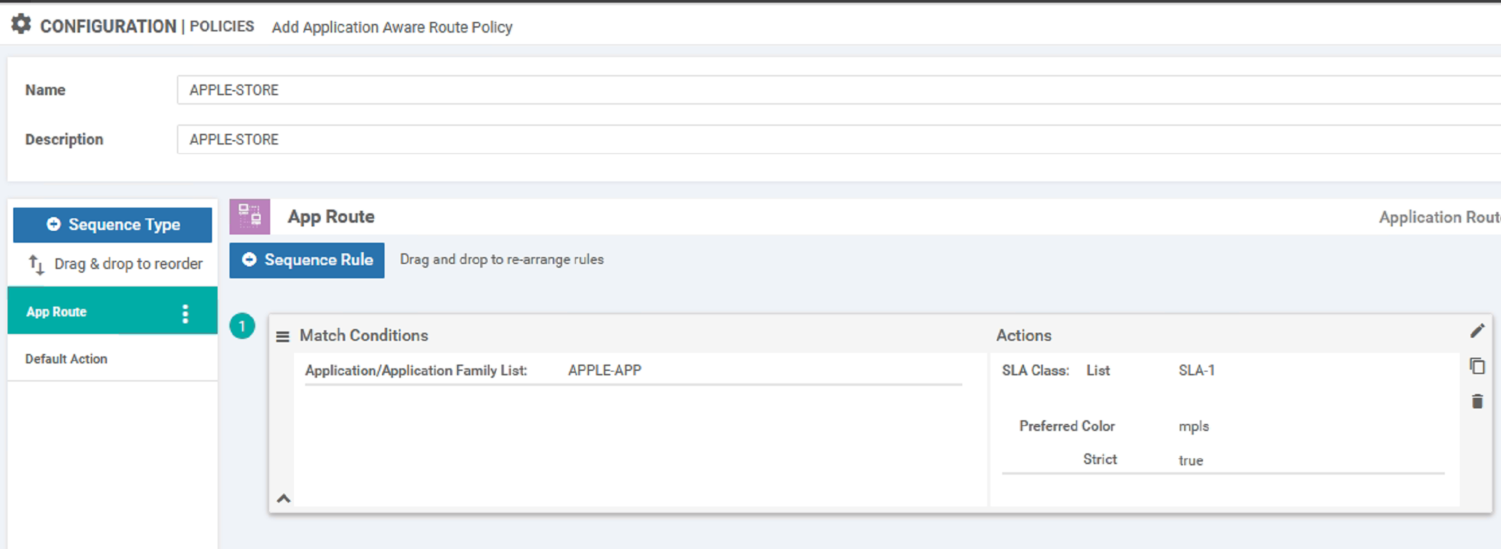Click the Drag & drop reorder arrows icon

tap(37, 265)
